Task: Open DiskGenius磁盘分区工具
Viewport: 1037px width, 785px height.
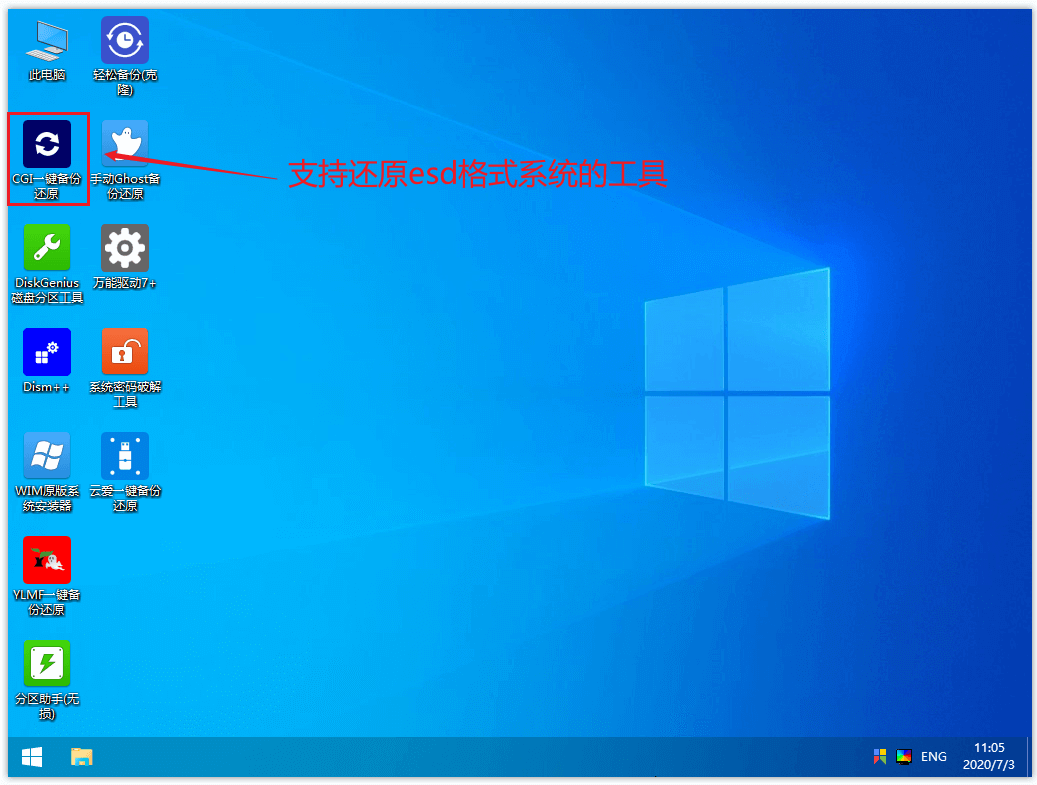Action: click(x=47, y=248)
